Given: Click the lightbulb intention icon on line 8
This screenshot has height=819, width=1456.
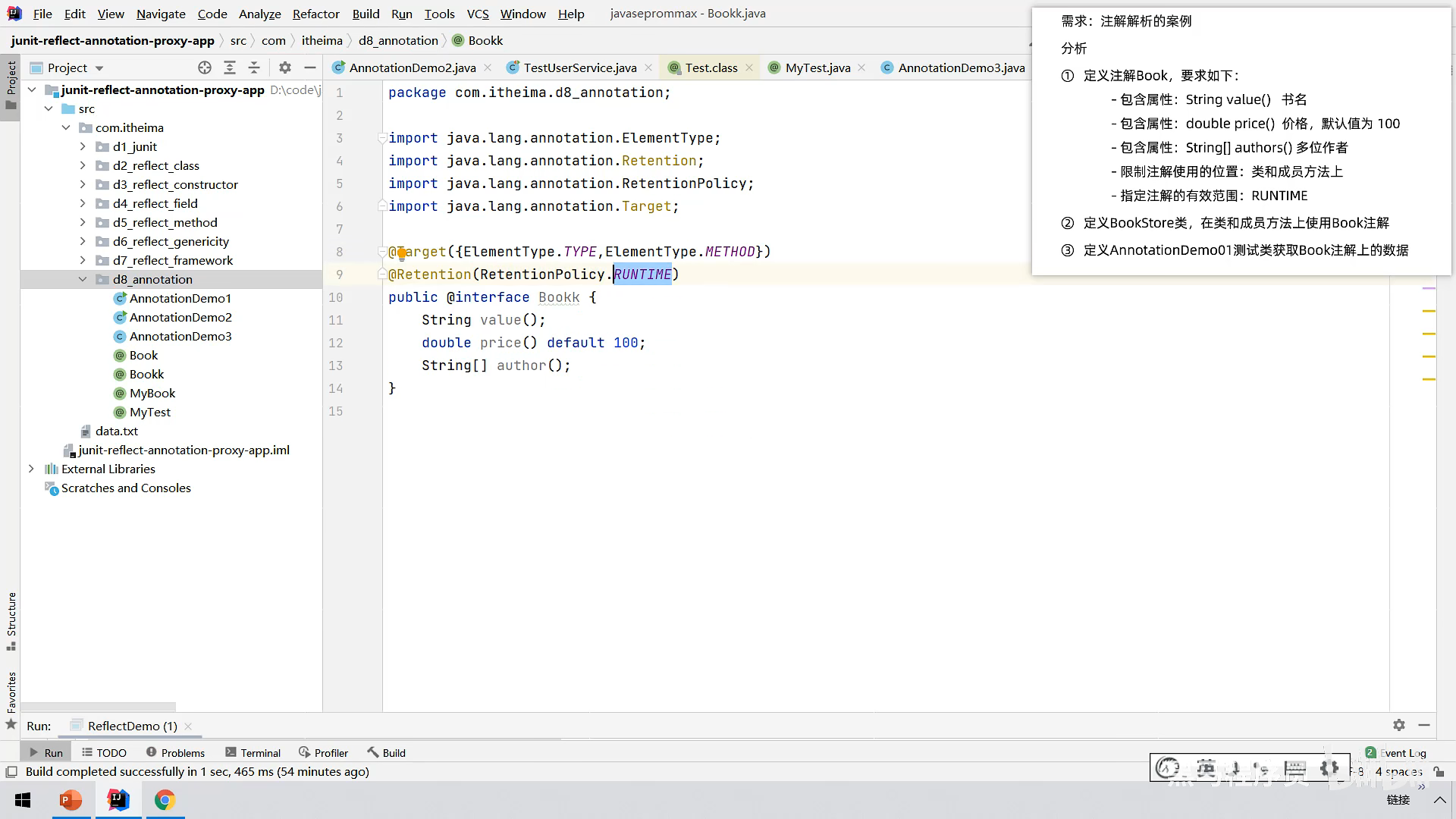Looking at the screenshot, I should tap(402, 253).
